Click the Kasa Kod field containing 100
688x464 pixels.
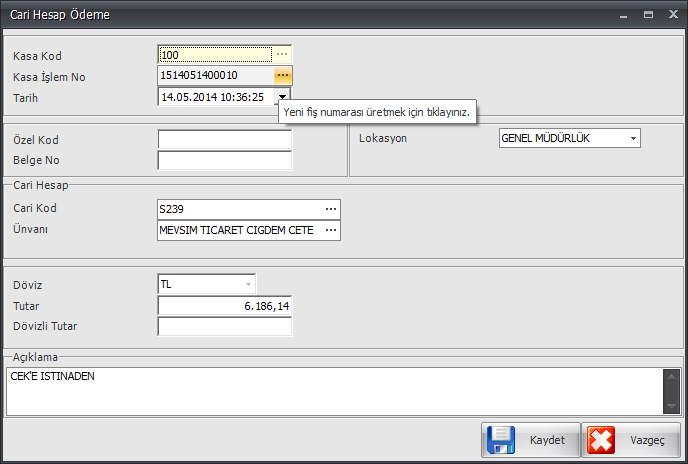coord(215,55)
